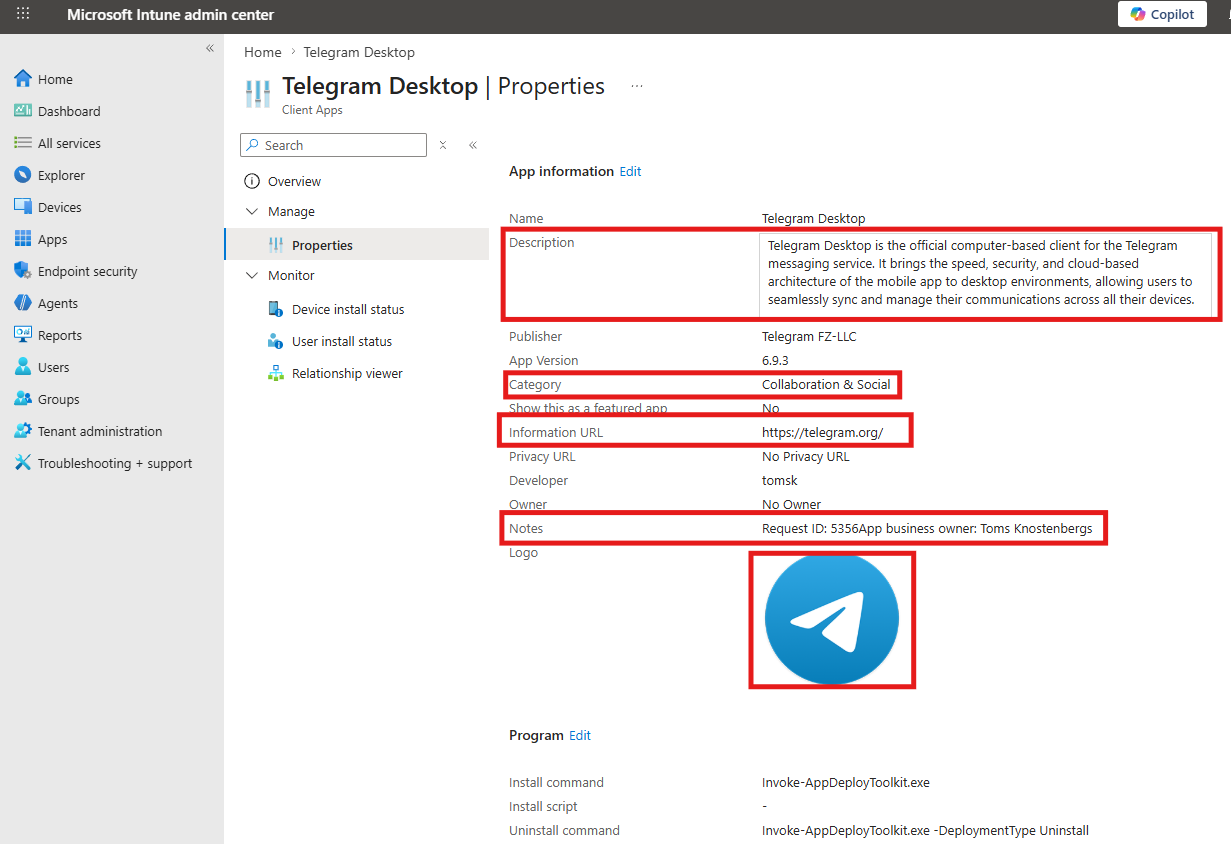Click the Microsoft Intune admin center title
This screenshot has width=1231, height=844.
coord(170,14)
